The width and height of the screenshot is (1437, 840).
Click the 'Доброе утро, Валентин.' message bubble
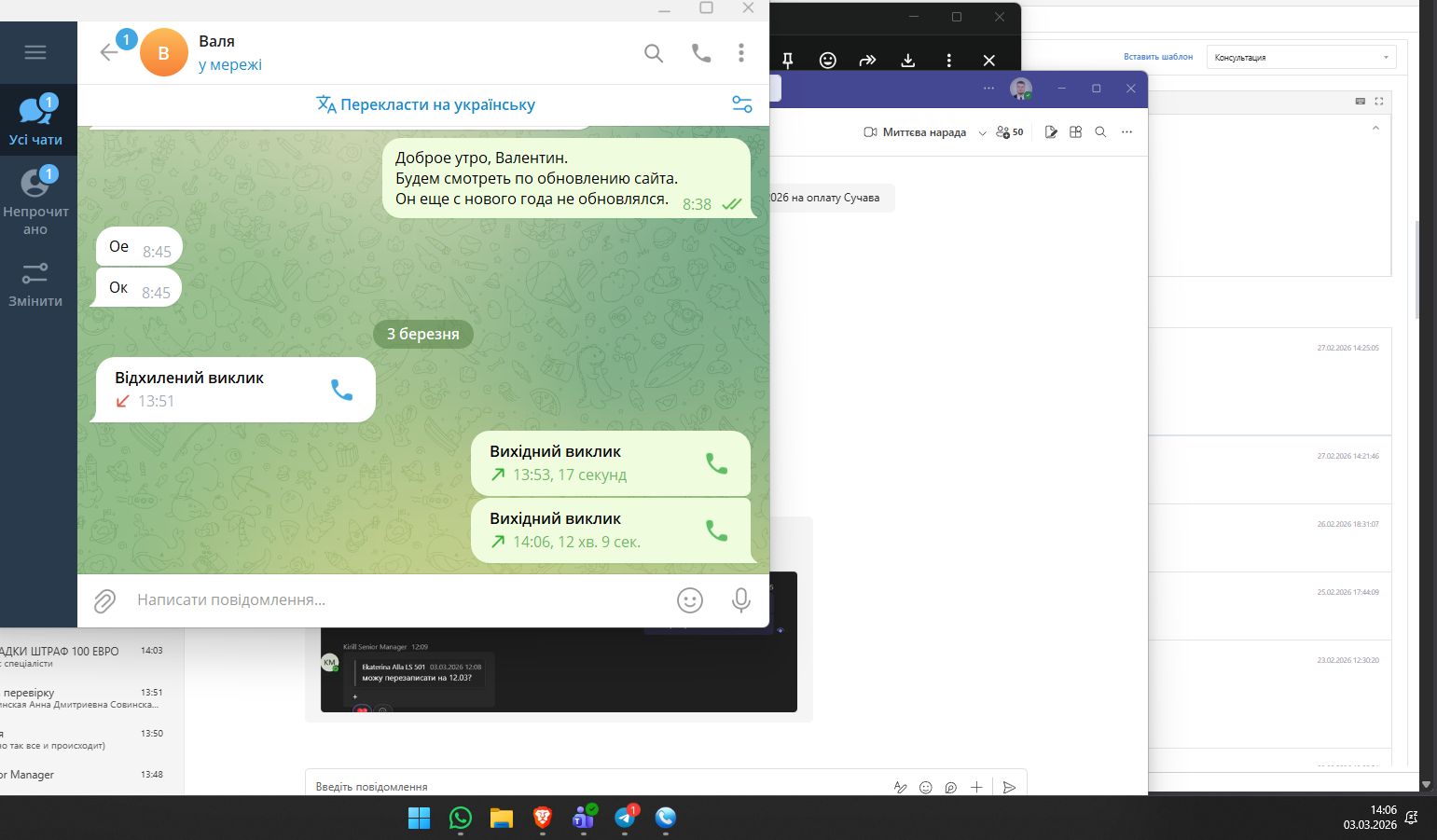coord(567,178)
